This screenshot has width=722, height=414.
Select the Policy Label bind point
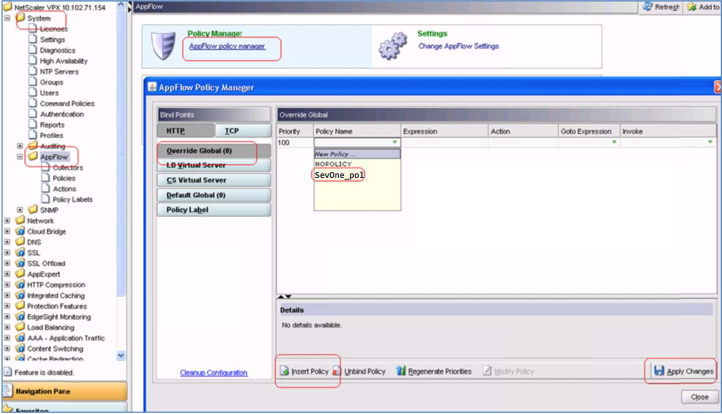pyautogui.click(x=214, y=210)
